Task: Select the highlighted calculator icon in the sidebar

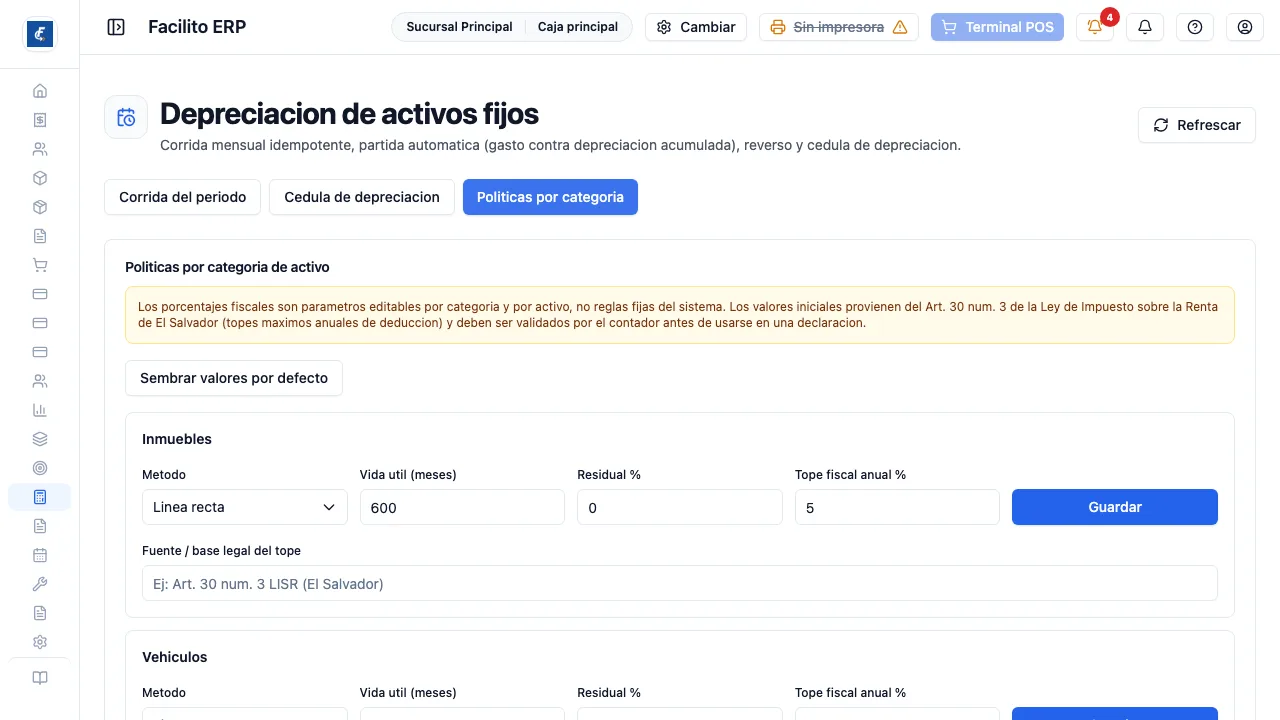Action: [40, 497]
